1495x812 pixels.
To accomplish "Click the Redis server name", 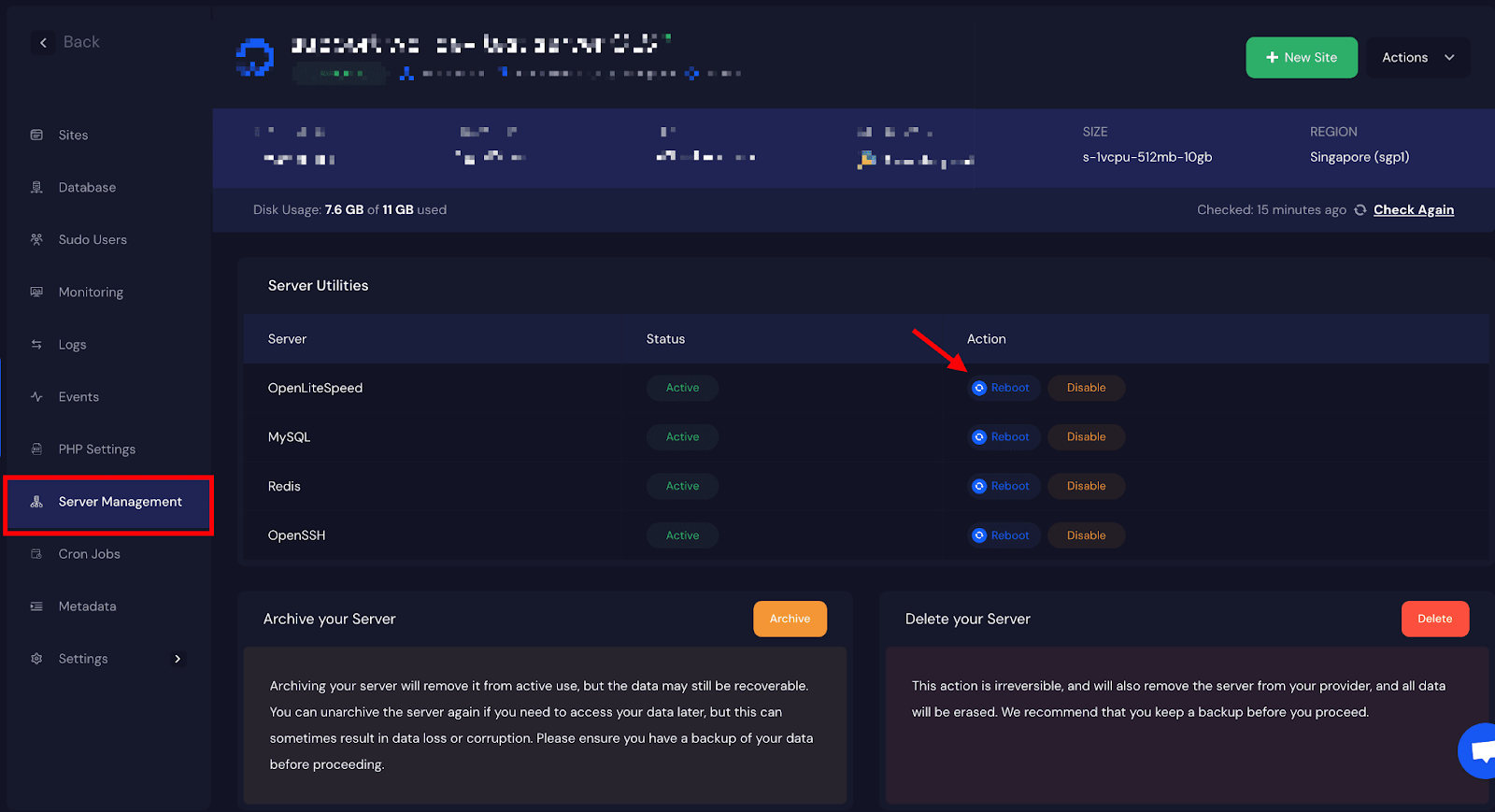I will point(284,486).
